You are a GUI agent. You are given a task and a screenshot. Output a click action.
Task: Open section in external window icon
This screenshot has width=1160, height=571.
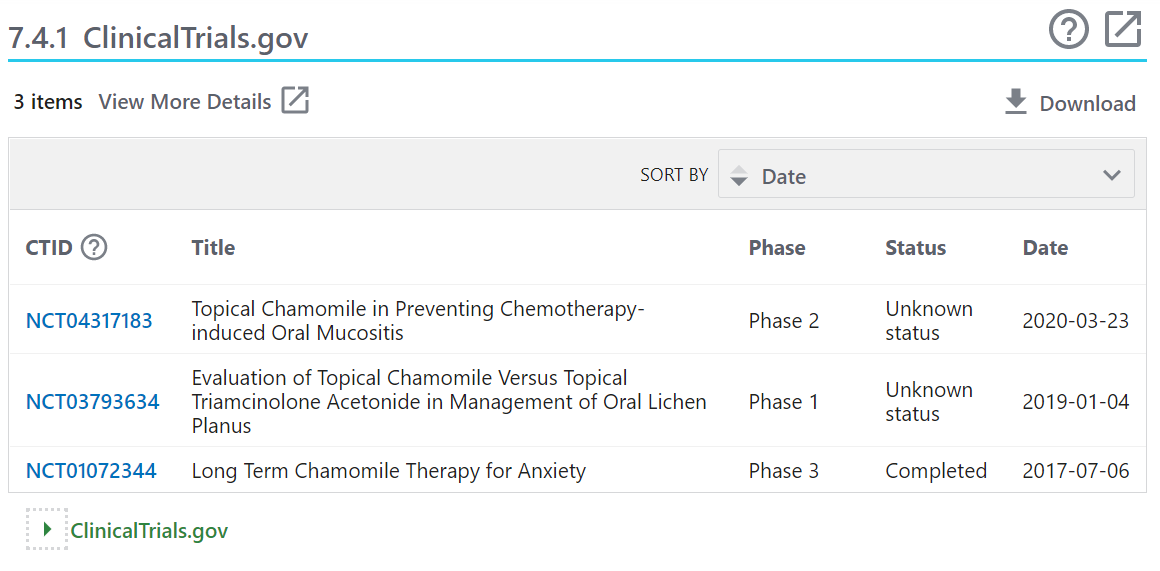click(x=1123, y=29)
